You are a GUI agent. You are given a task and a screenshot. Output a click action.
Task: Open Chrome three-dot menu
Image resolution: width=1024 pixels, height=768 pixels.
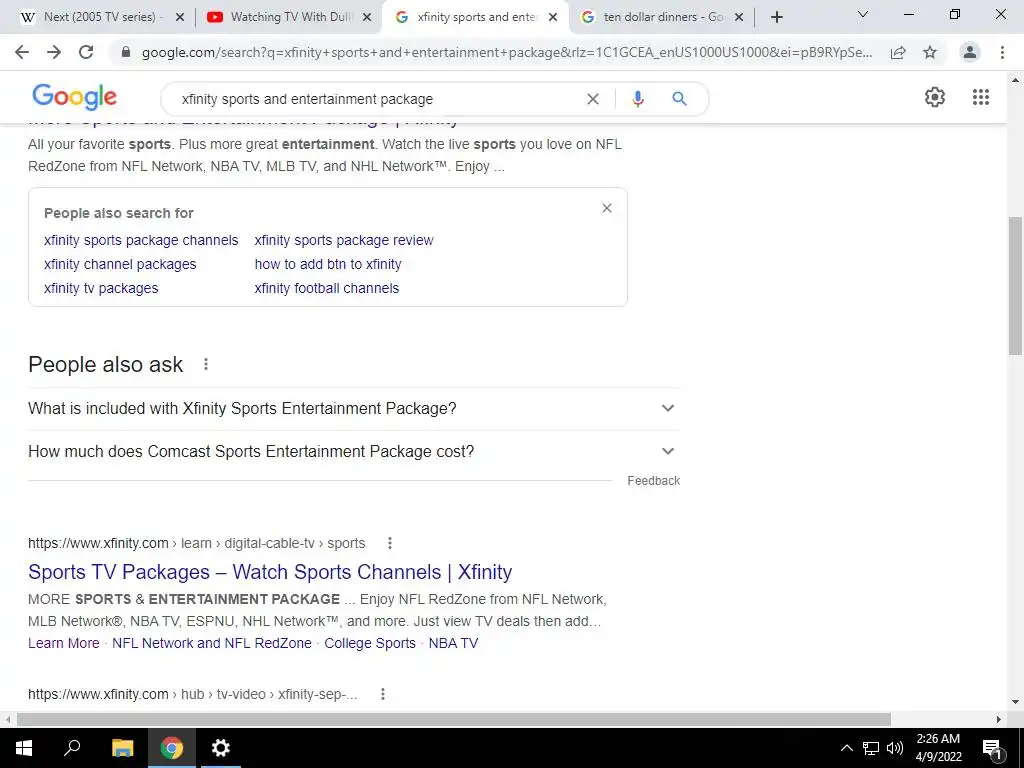coord(1002,52)
